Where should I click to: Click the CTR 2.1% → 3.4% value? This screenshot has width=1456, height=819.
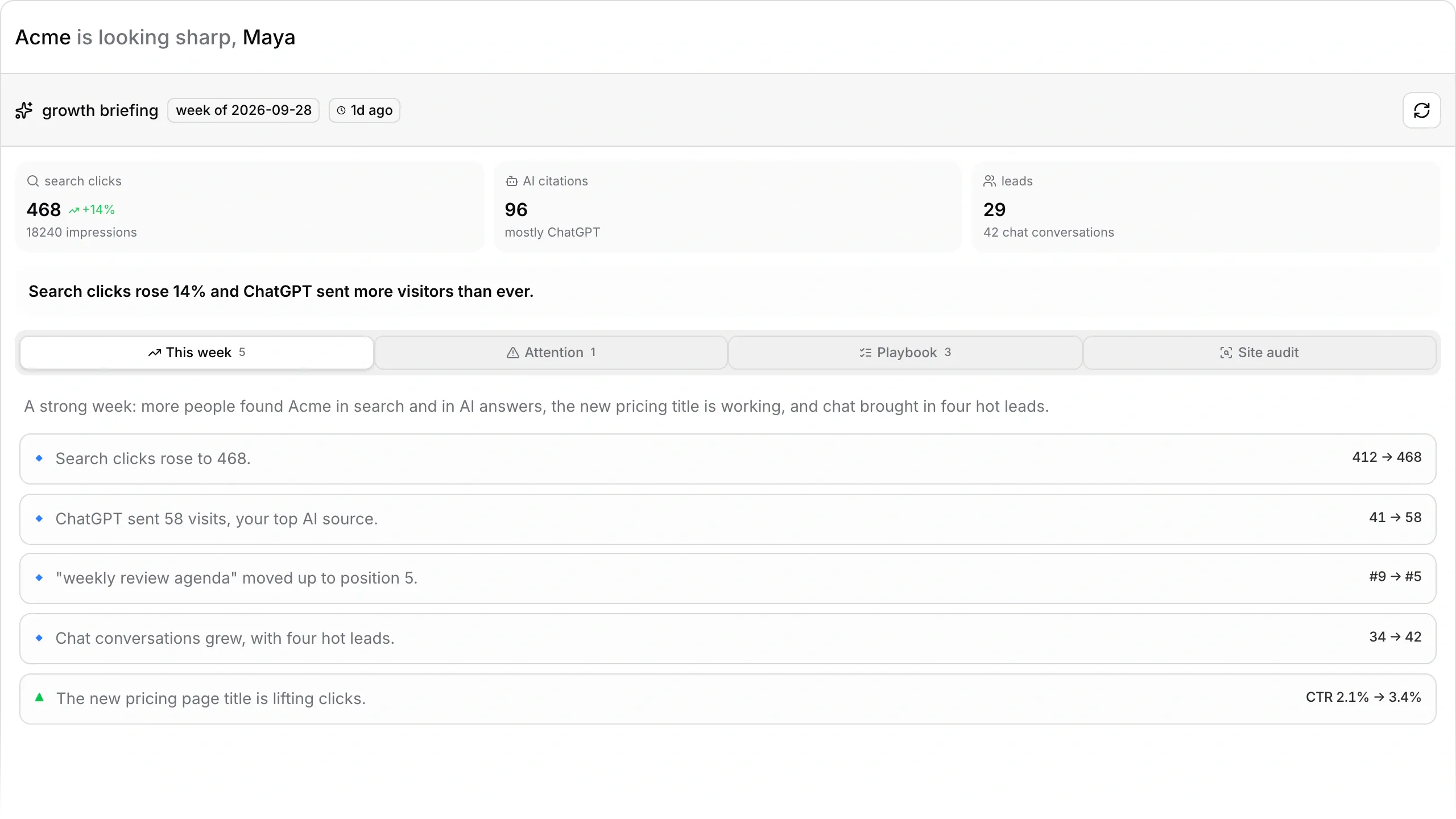coord(1363,697)
